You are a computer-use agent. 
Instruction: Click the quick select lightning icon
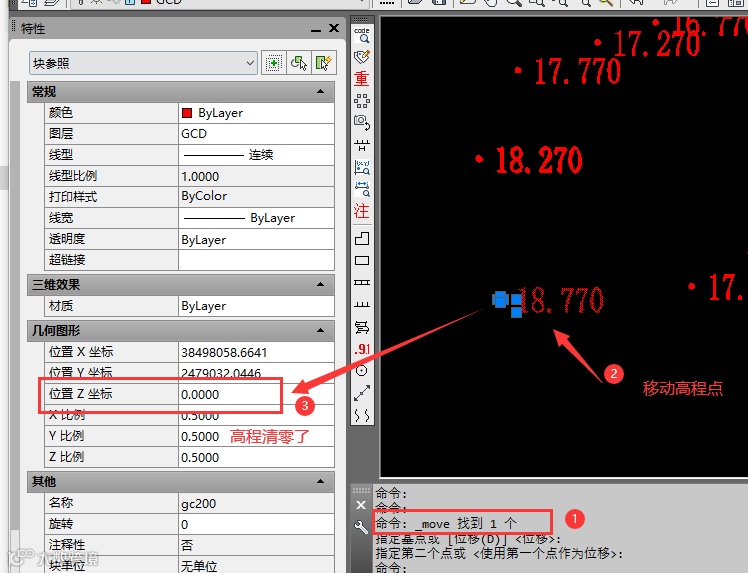click(324, 63)
